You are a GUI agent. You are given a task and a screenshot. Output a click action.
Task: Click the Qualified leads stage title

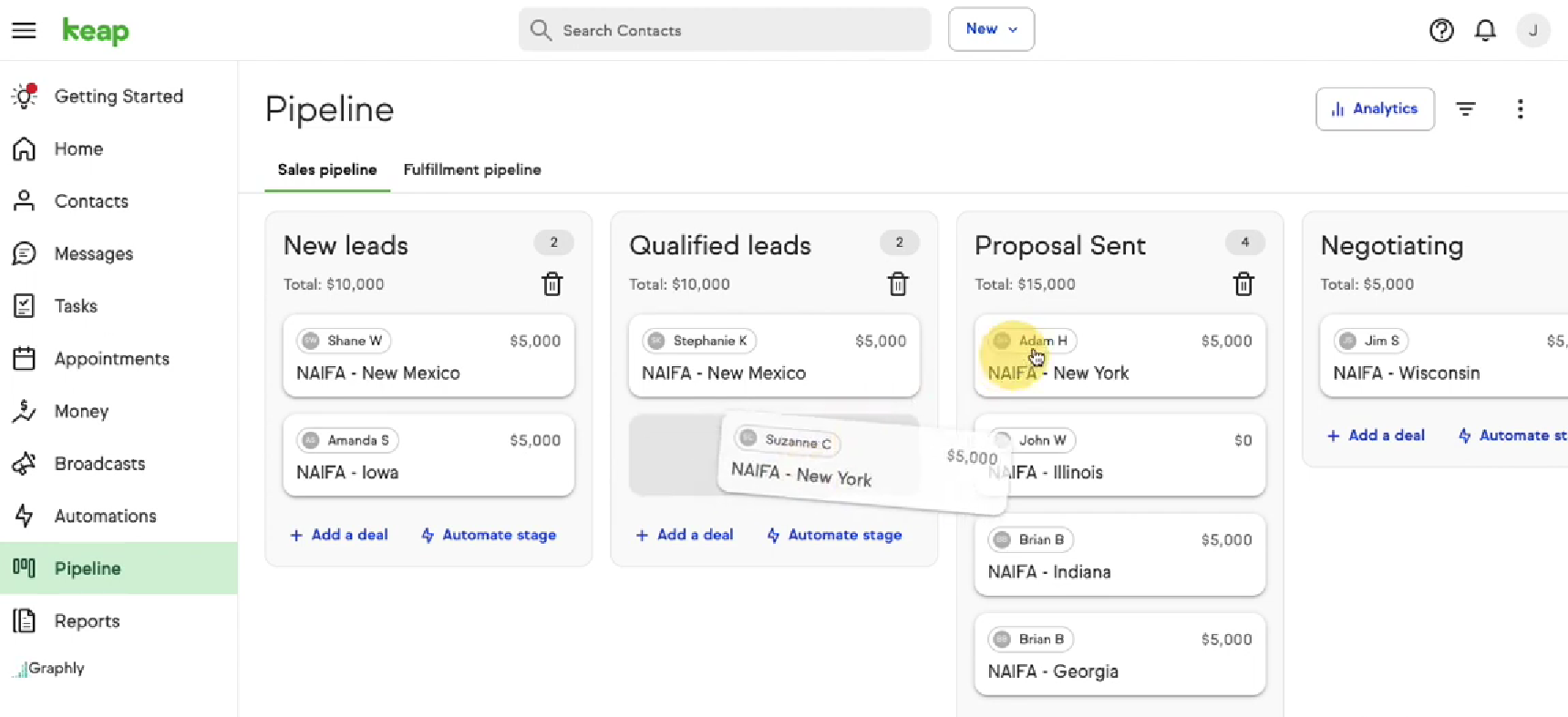(x=720, y=245)
